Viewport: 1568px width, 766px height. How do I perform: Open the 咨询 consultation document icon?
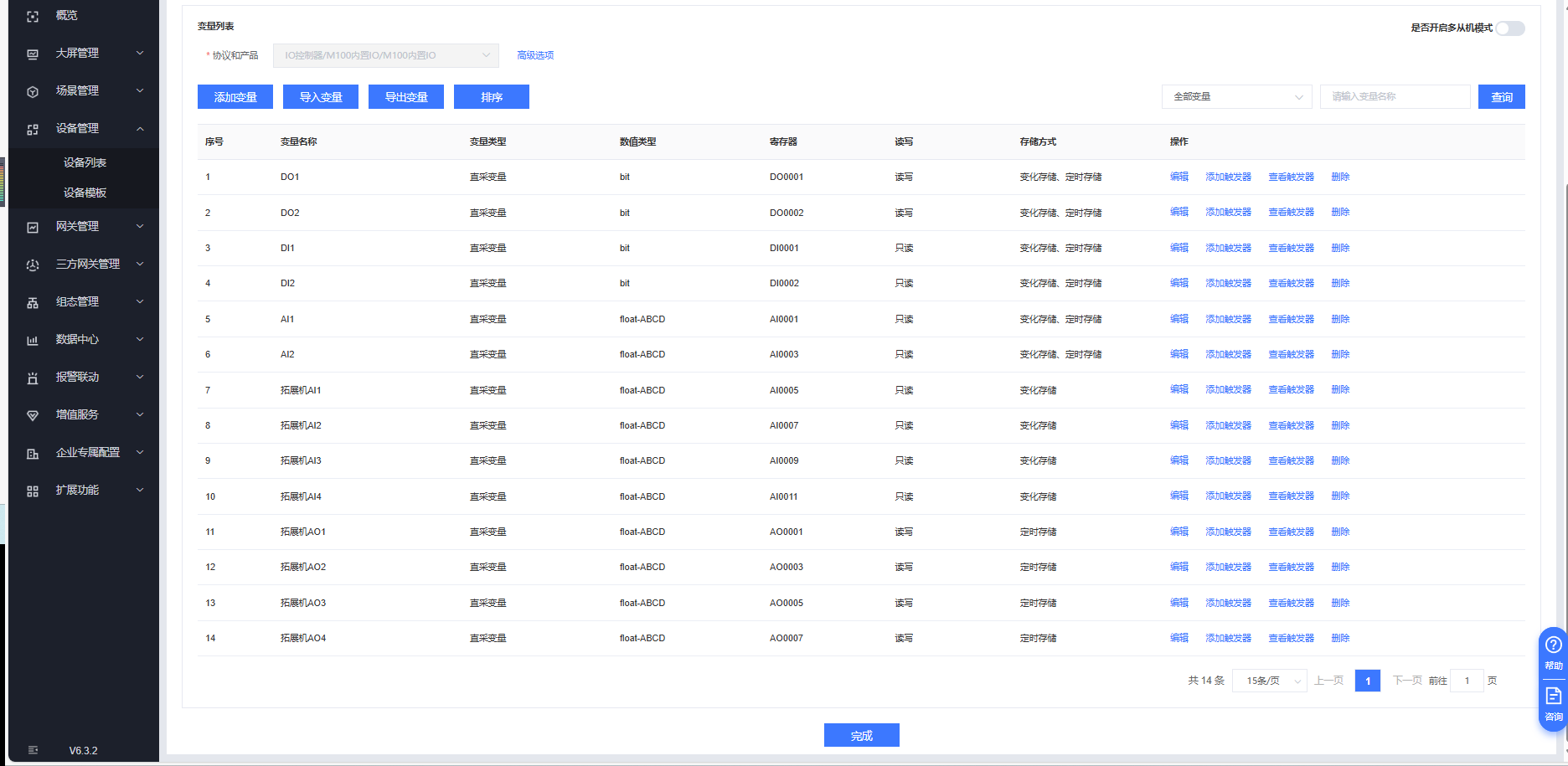[1553, 696]
